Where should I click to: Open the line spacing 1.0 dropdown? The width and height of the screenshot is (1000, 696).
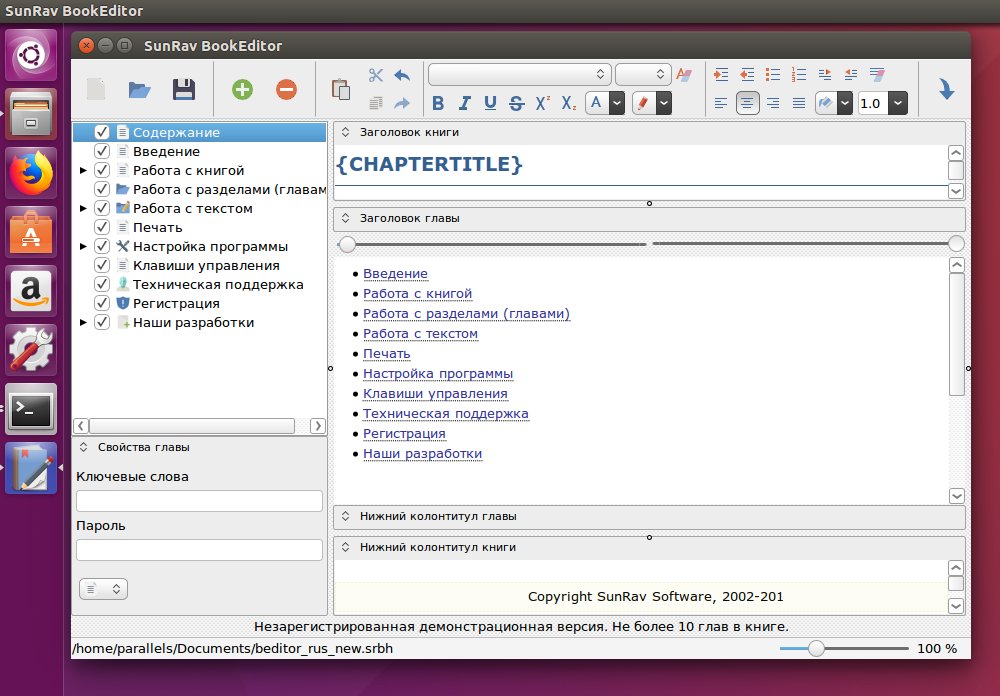[x=898, y=103]
